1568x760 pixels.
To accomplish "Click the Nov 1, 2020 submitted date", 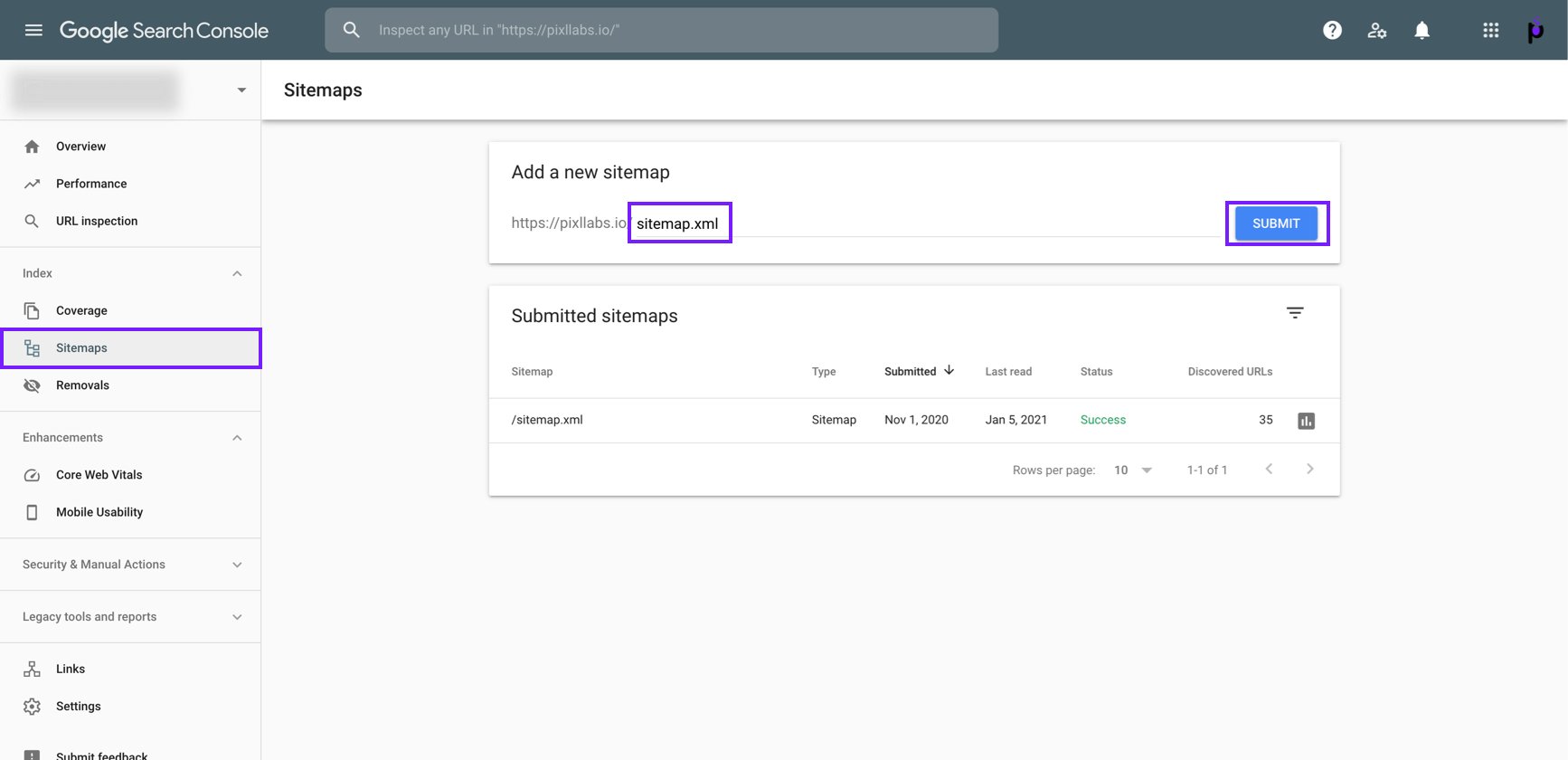I will click(916, 420).
